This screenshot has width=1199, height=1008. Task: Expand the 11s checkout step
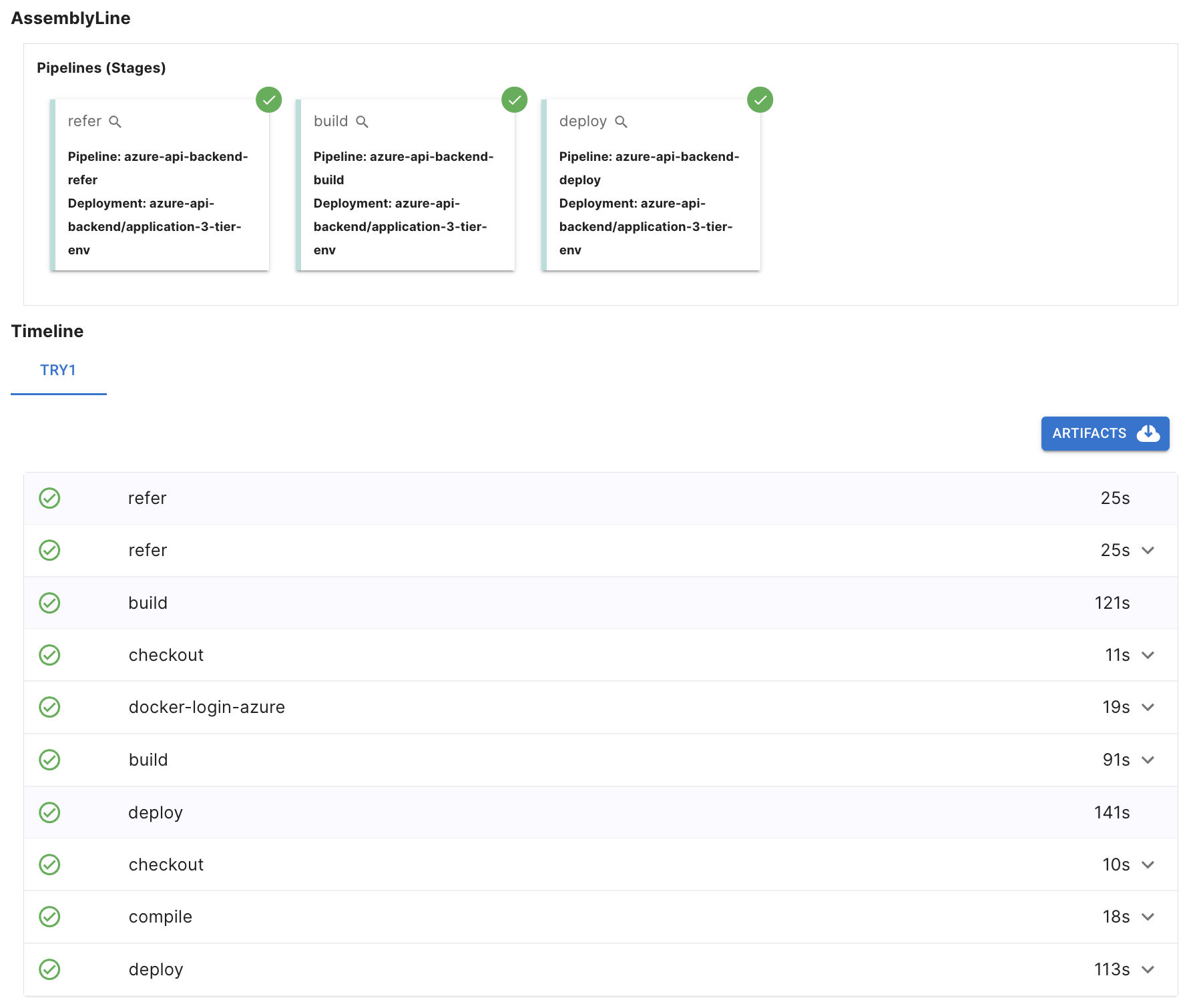point(1148,656)
